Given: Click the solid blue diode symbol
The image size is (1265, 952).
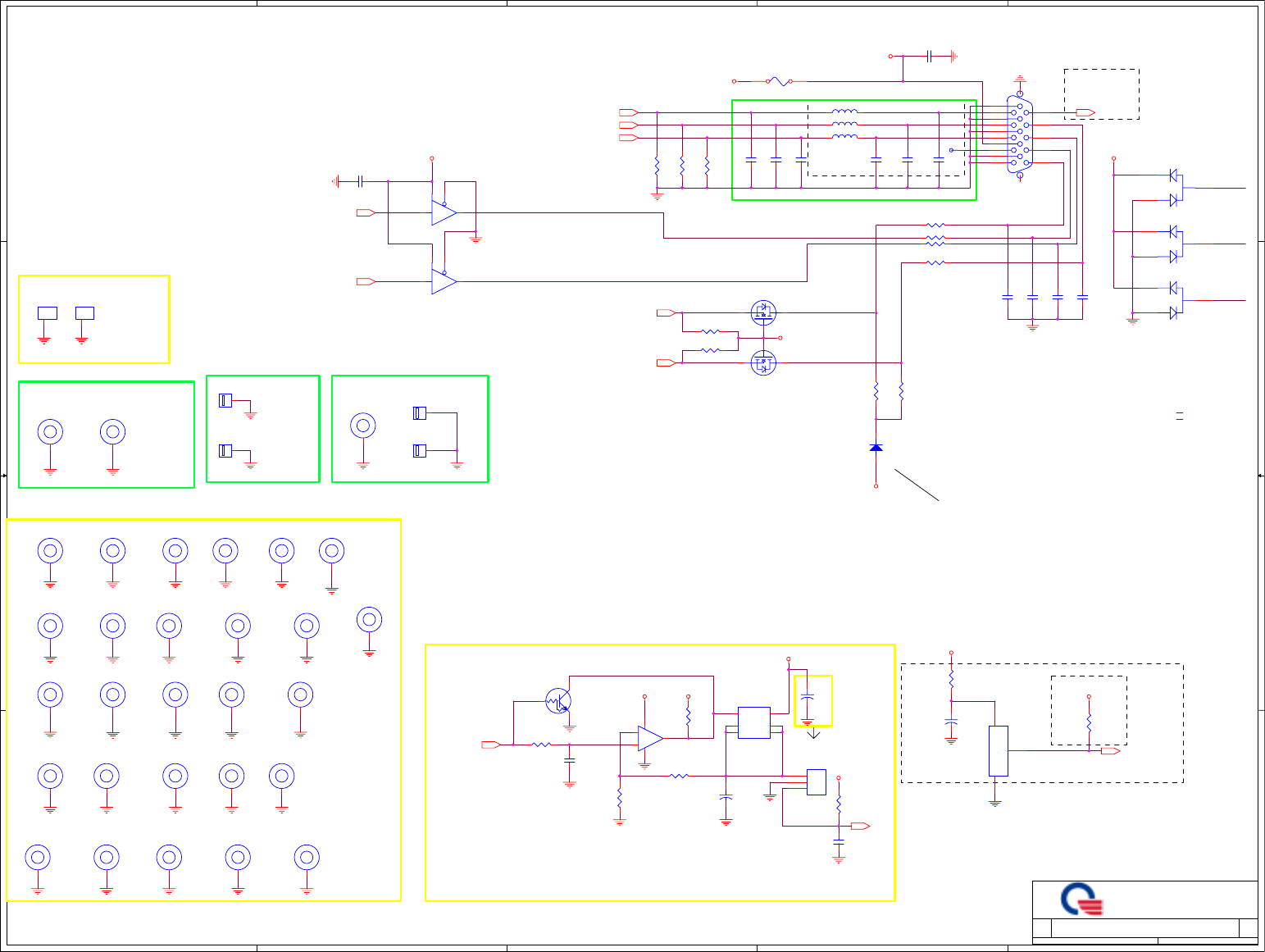Looking at the screenshot, I should click(876, 448).
